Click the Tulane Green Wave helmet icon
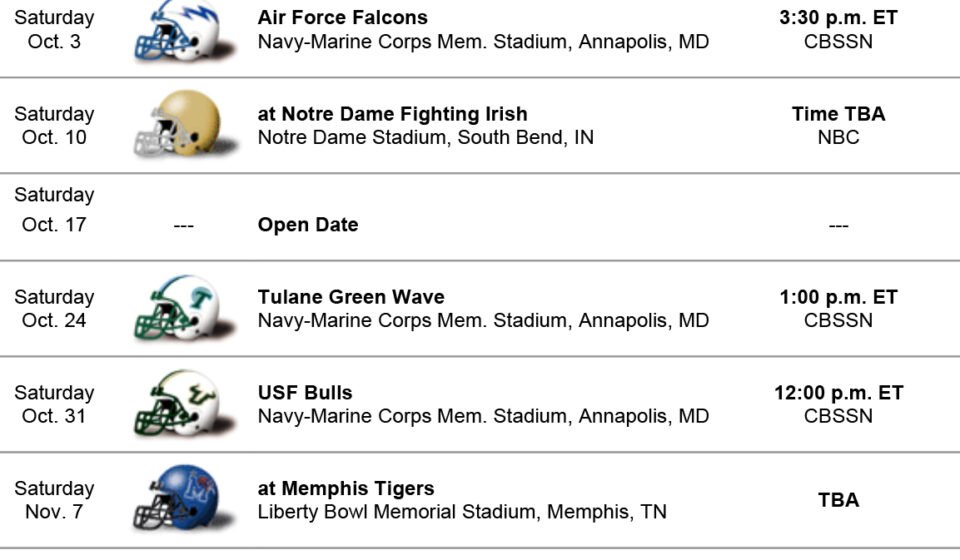This screenshot has height=560, width=960. tap(184, 308)
